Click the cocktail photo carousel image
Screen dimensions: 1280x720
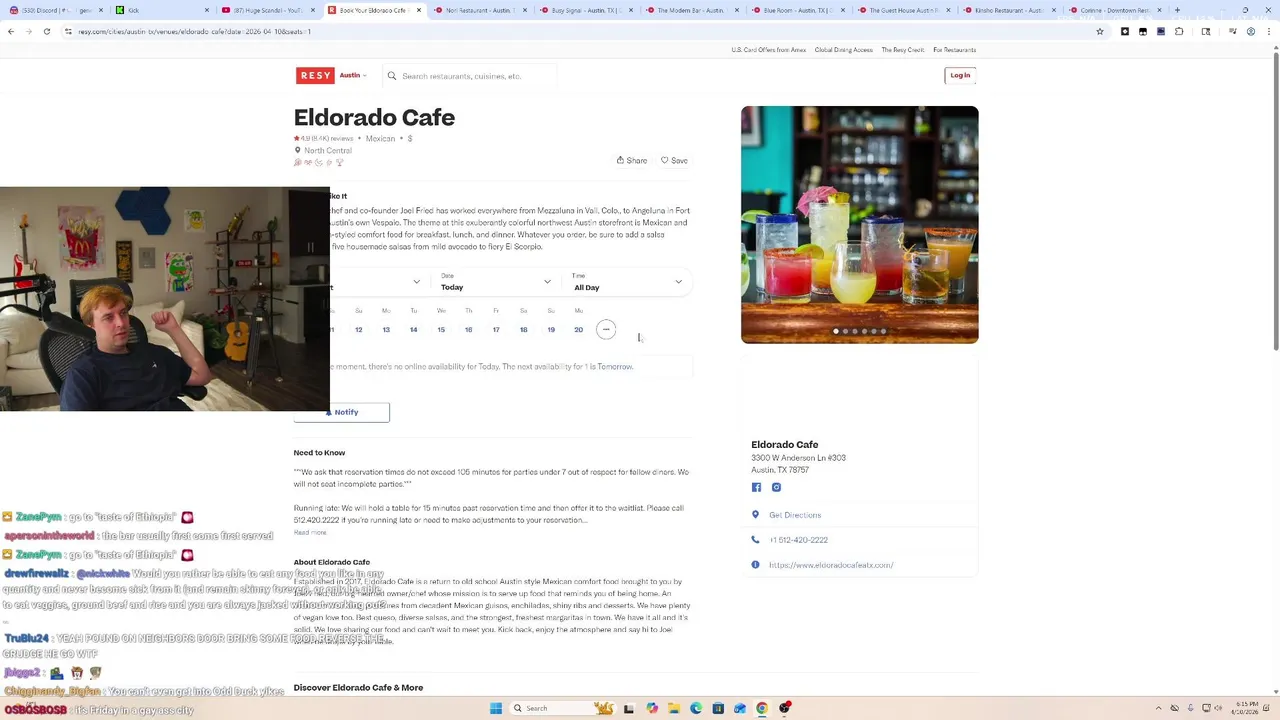click(860, 225)
